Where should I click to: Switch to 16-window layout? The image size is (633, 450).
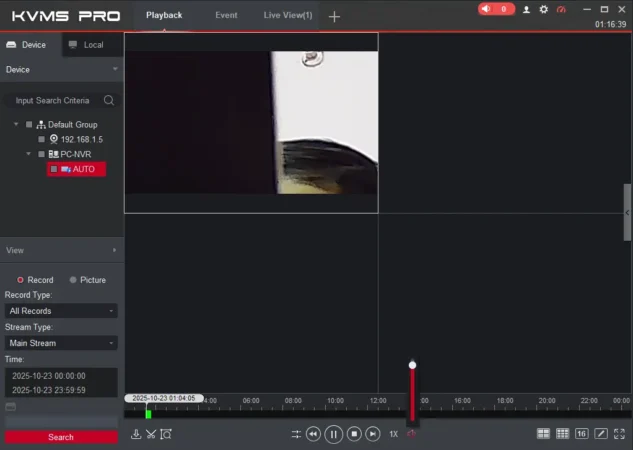(x=581, y=434)
